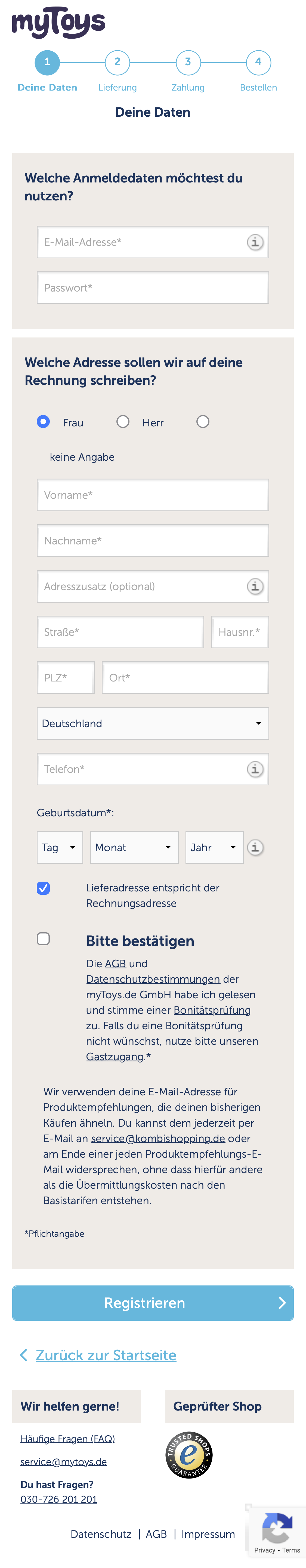Click the Registrieren button

click(153, 1303)
